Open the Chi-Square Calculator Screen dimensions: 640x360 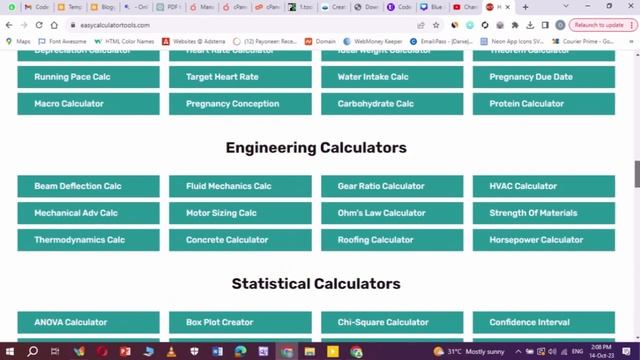(x=392, y=322)
